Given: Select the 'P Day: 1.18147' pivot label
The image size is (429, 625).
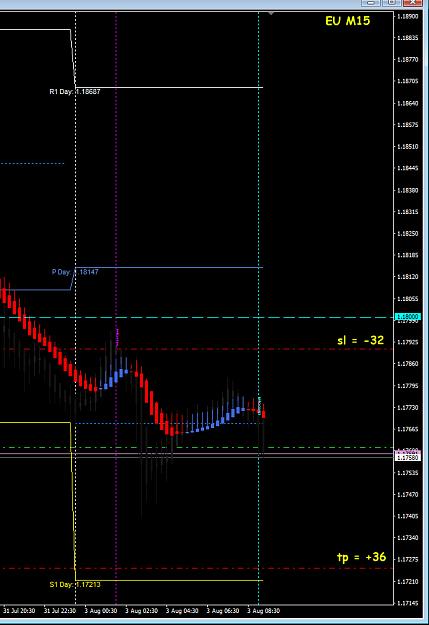Looking at the screenshot, I should tap(75, 272).
